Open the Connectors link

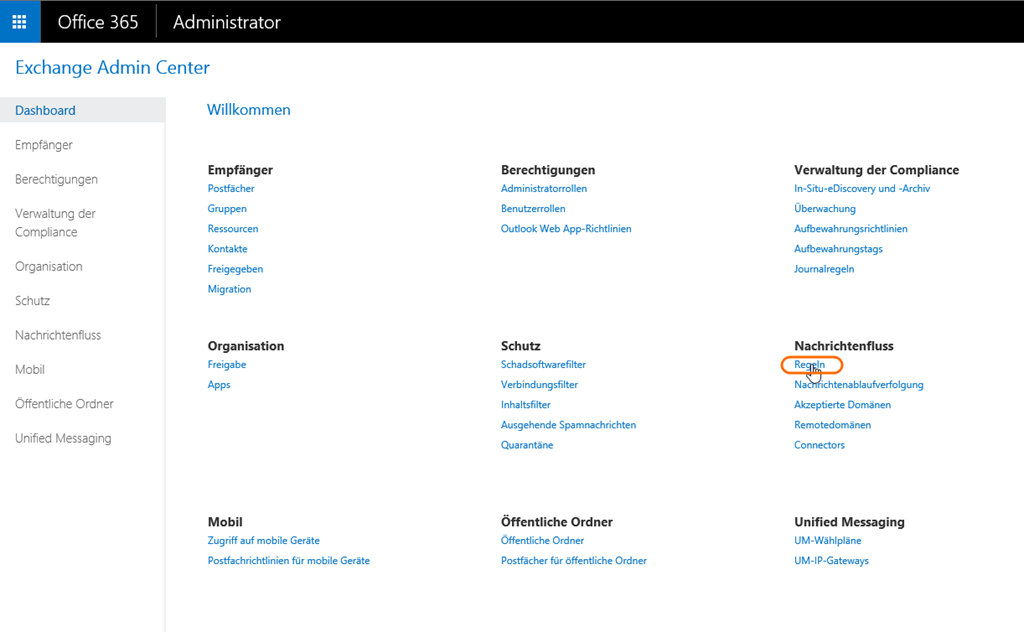coord(819,445)
